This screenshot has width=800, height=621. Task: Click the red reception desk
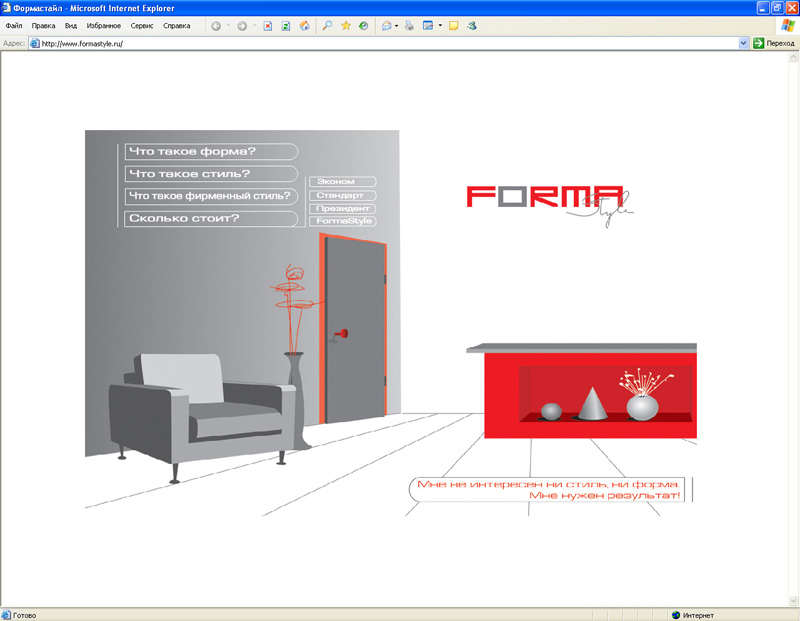coord(582,391)
